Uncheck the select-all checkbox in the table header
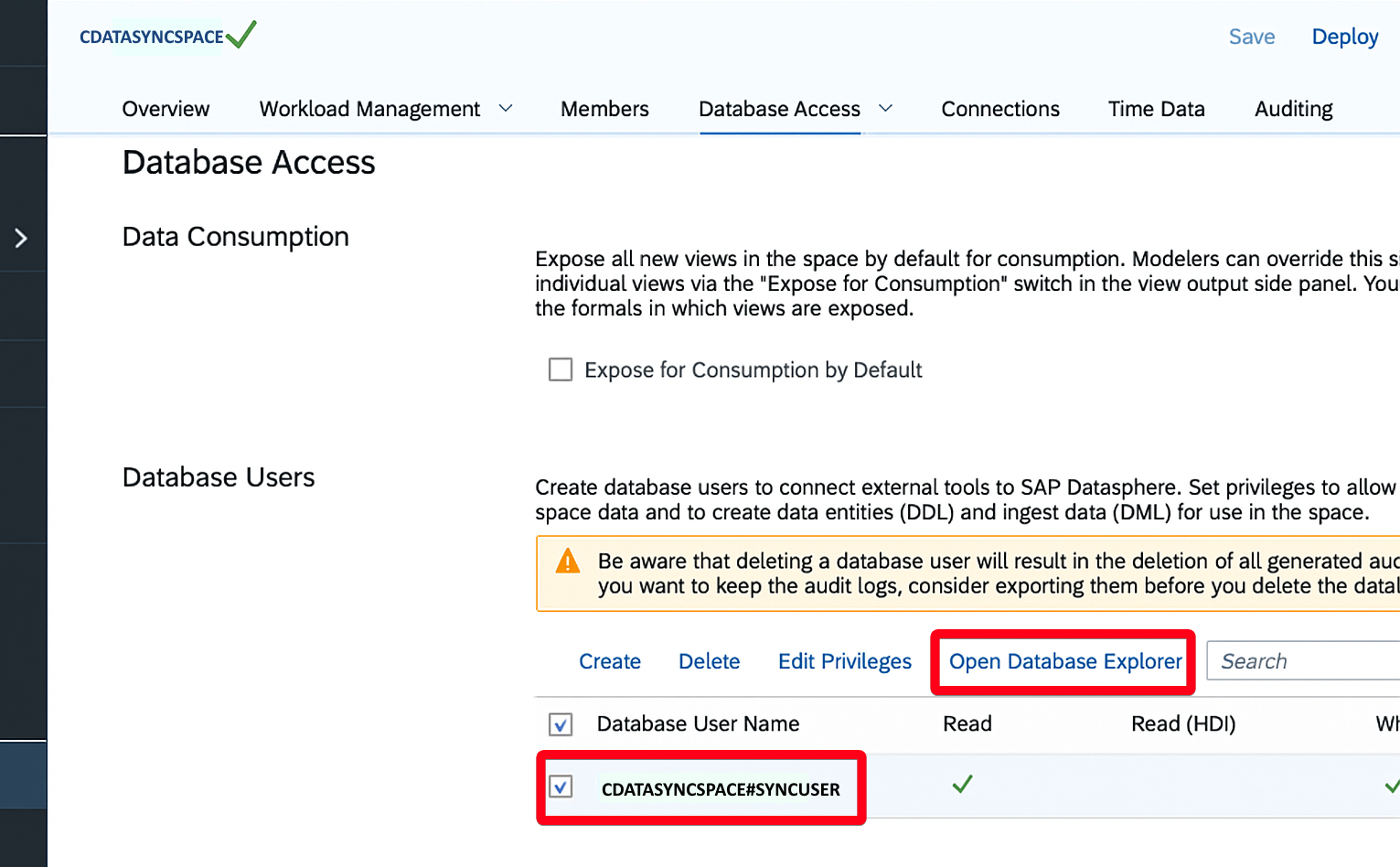Viewport: 1400px width, 867px height. tap(560, 723)
